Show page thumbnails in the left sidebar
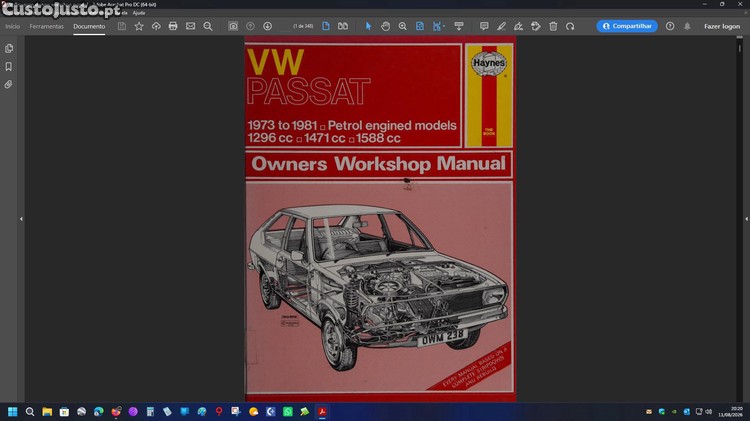Image resolution: width=750 pixels, height=421 pixels. 9,48
